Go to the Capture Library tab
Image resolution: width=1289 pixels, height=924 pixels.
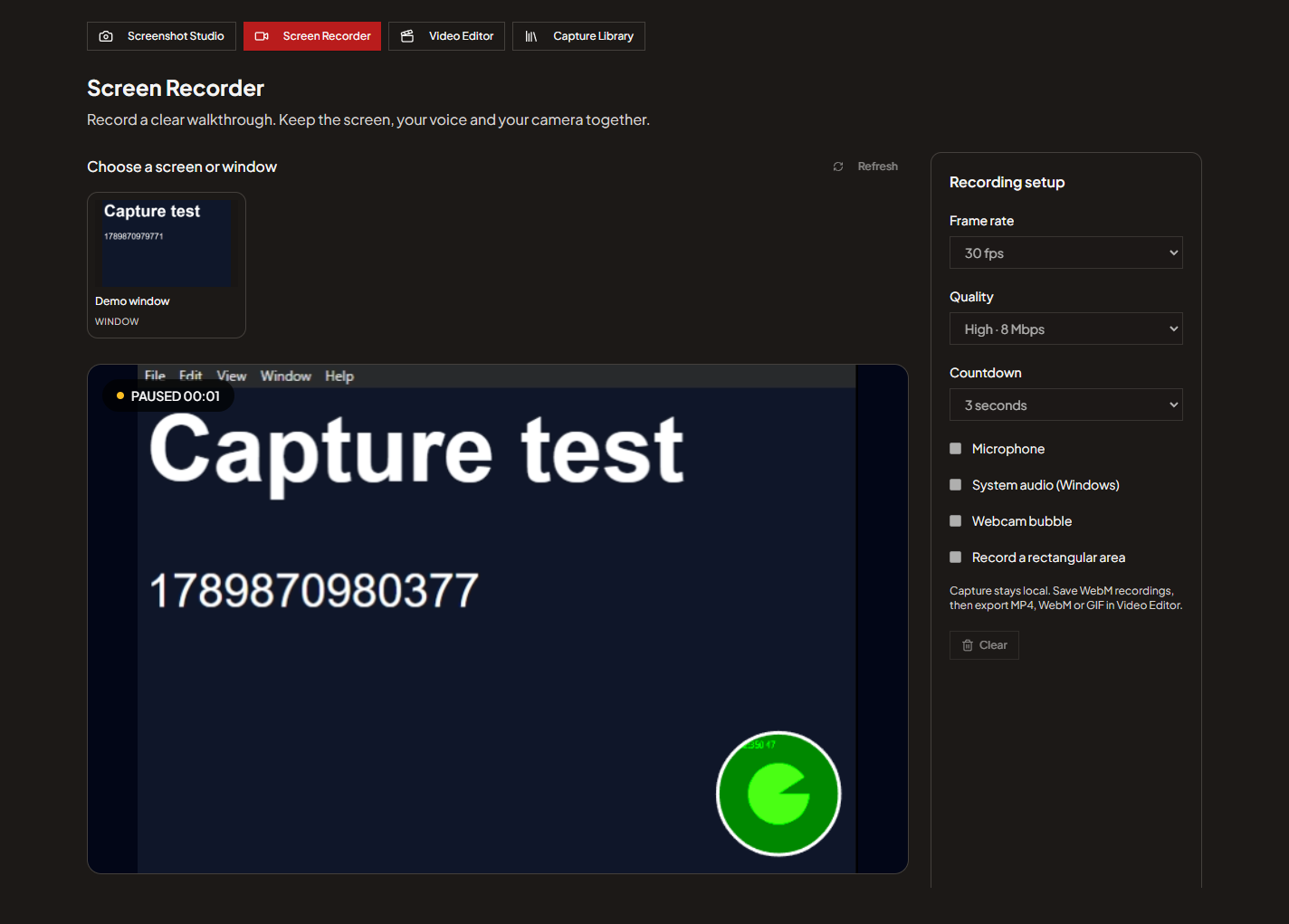coord(578,36)
